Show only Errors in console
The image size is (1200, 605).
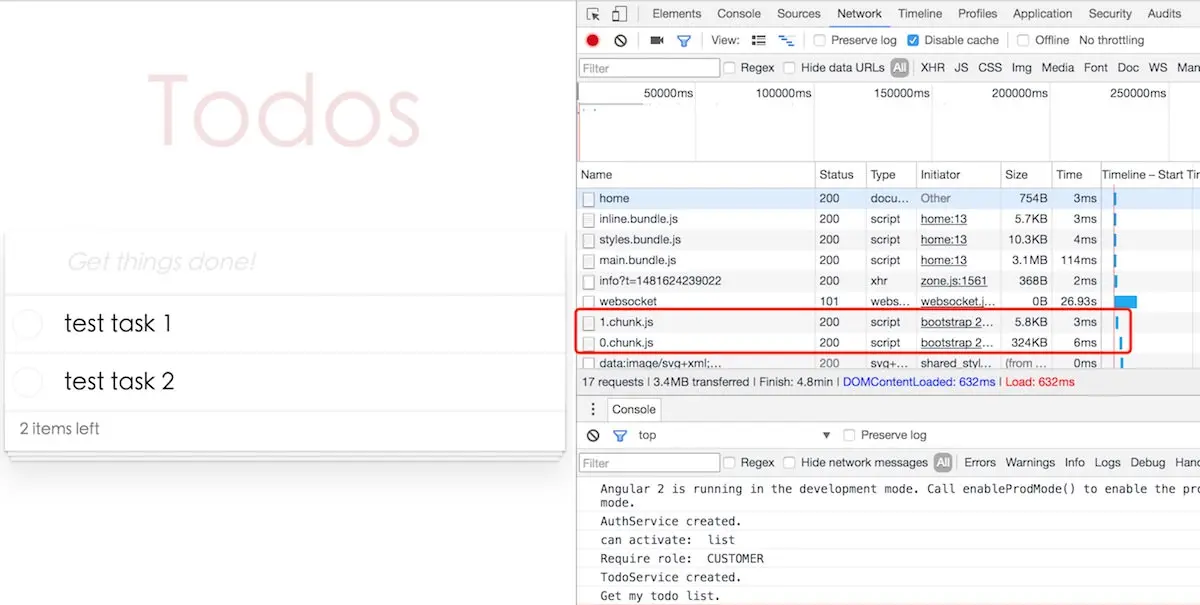coord(980,463)
